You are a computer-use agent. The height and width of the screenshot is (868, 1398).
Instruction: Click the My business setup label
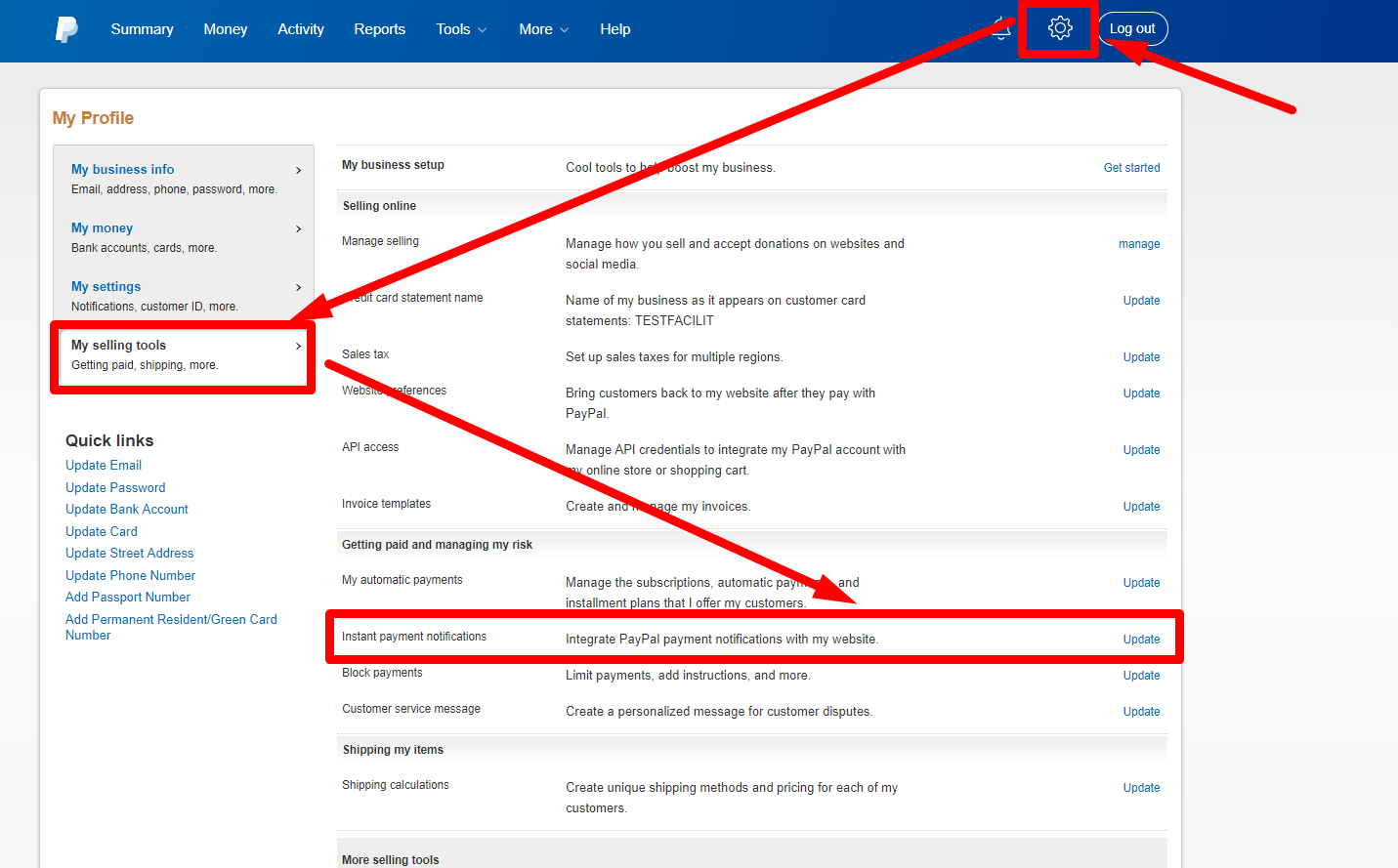pos(393,165)
